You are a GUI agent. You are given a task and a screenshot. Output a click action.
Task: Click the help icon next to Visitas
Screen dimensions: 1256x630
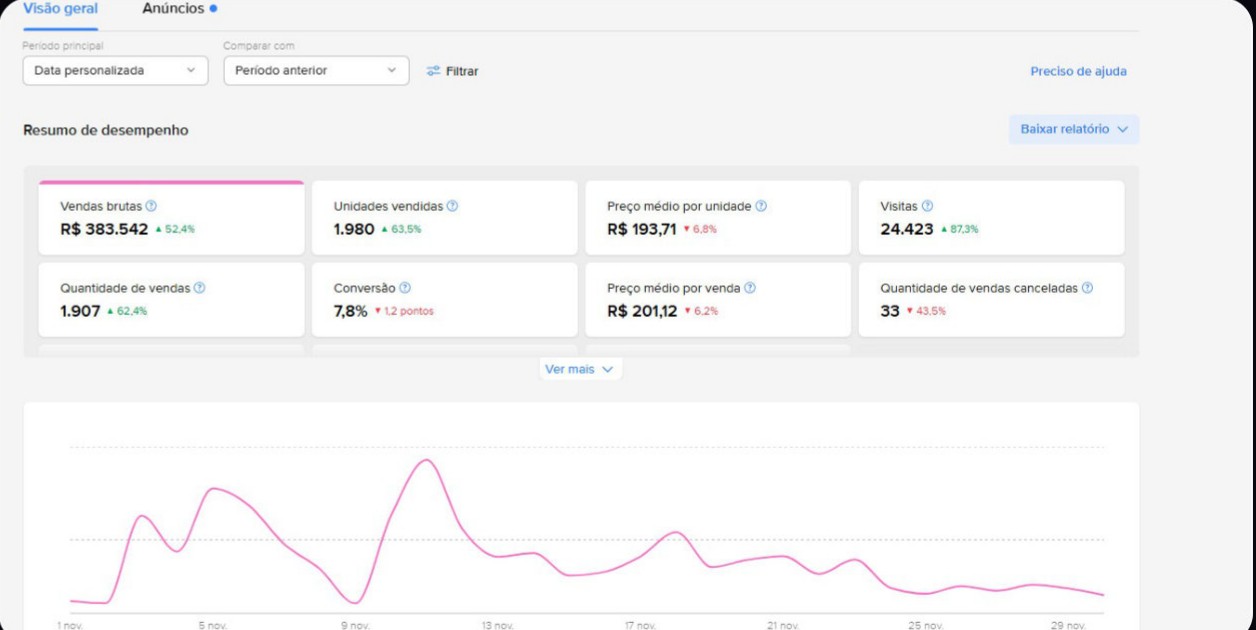point(927,206)
